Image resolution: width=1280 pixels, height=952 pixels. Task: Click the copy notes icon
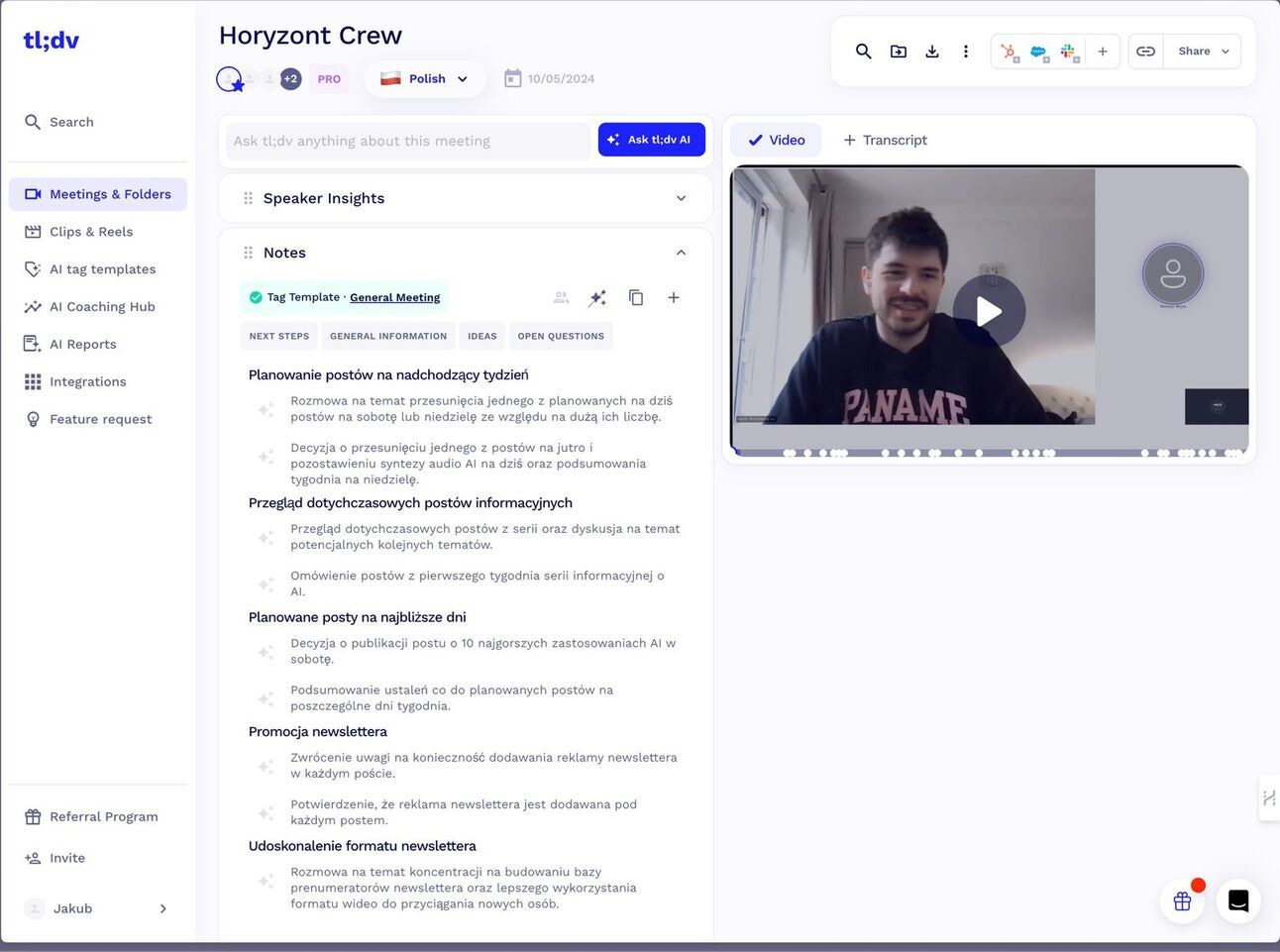tap(636, 298)
